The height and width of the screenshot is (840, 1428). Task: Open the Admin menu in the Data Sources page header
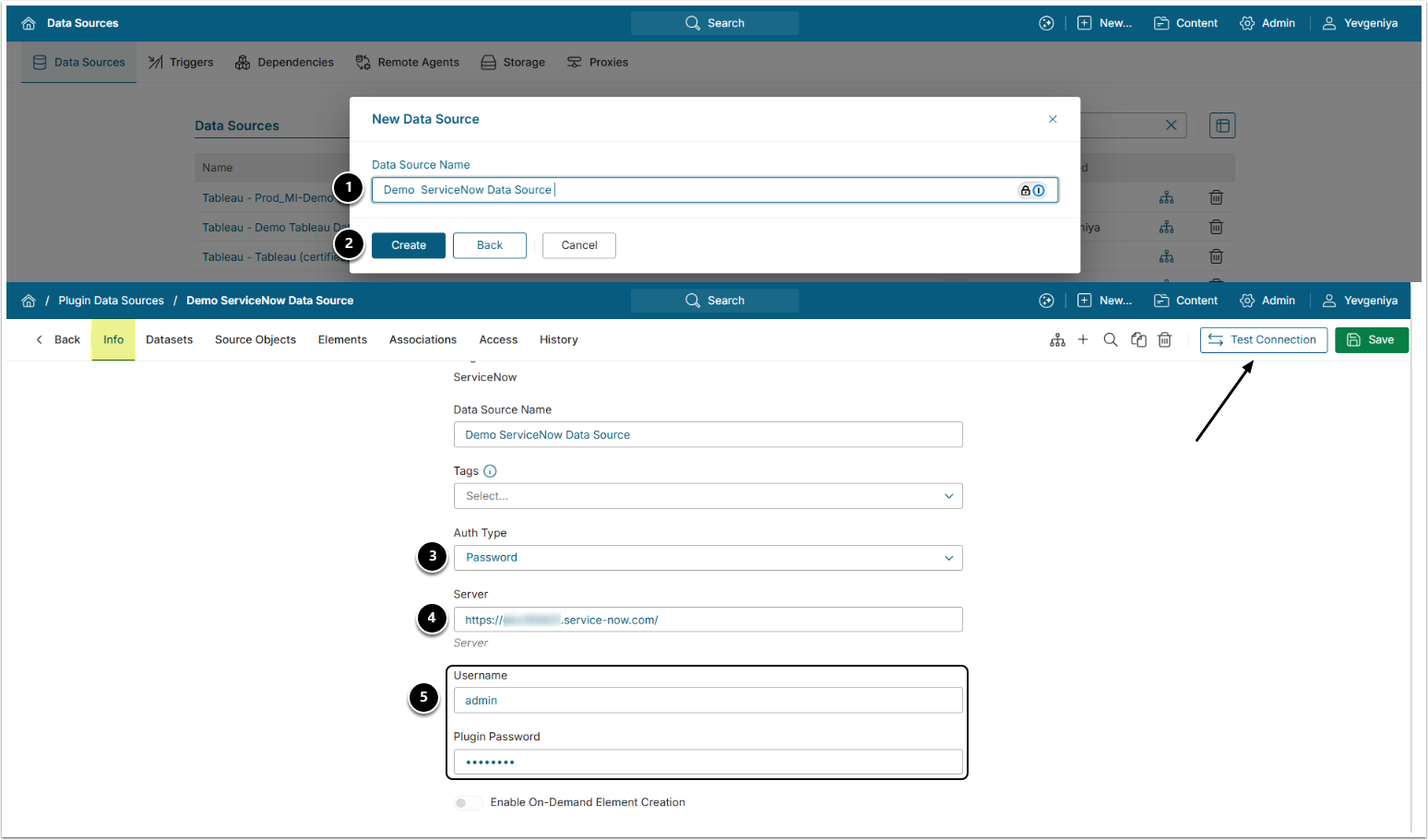tap(1267, 23)
